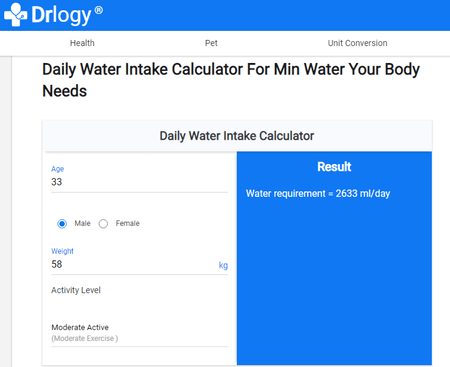450x367 pixels.
Task: Click the Female label text
Action: 127,223
